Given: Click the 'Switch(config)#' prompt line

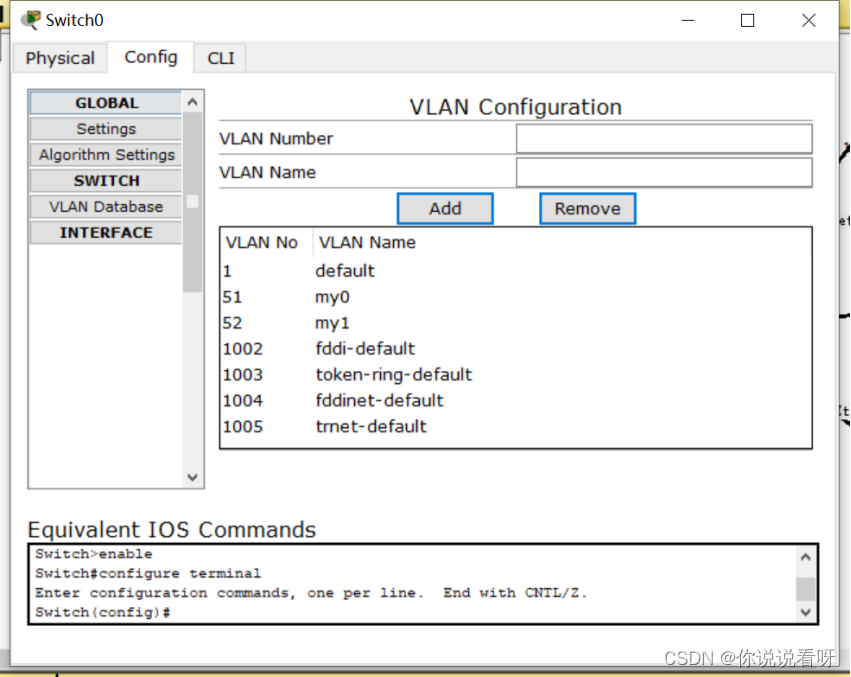Looking at the screenshot, I should click(103, 612).
